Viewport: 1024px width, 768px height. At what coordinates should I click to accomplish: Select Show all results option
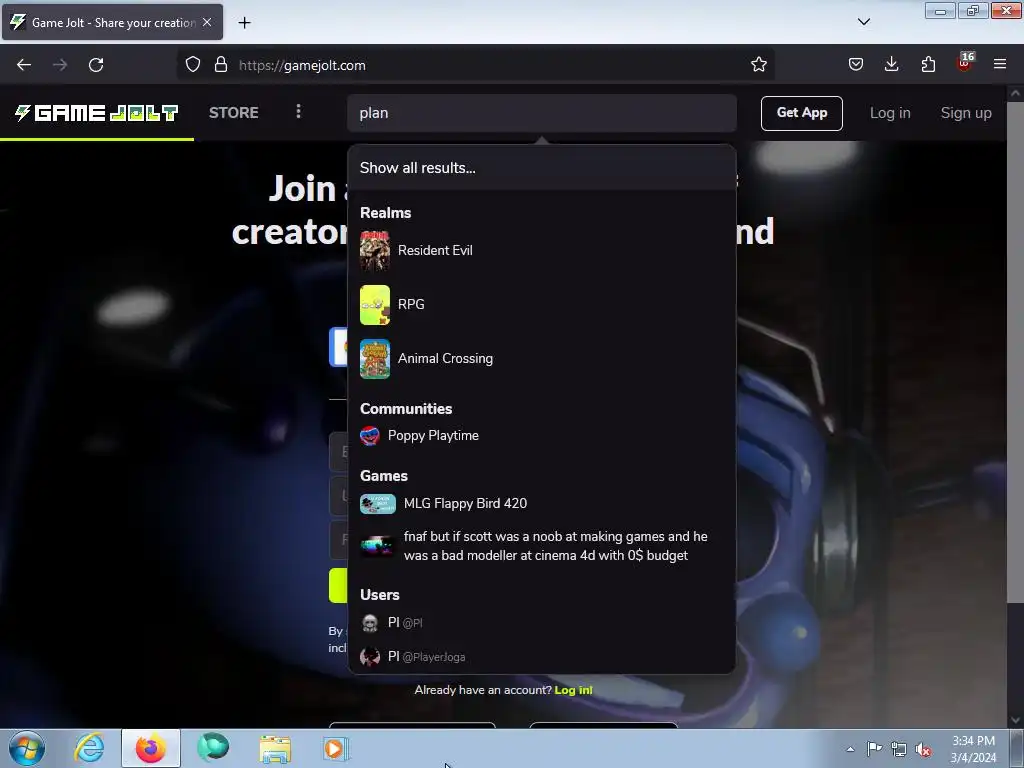click(x=542, y=168)
